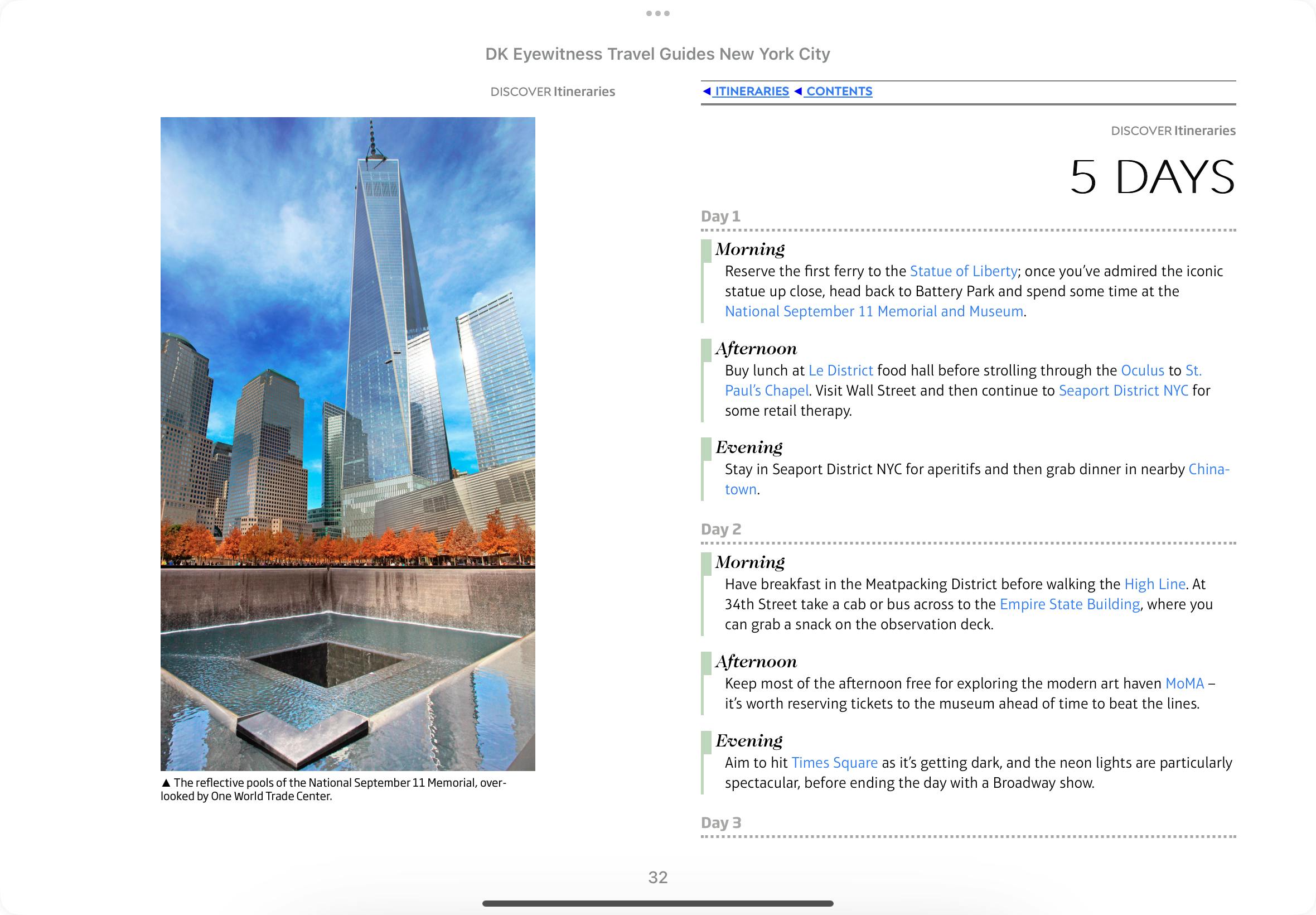Open the Statue of Liberty link

(963, 271)
